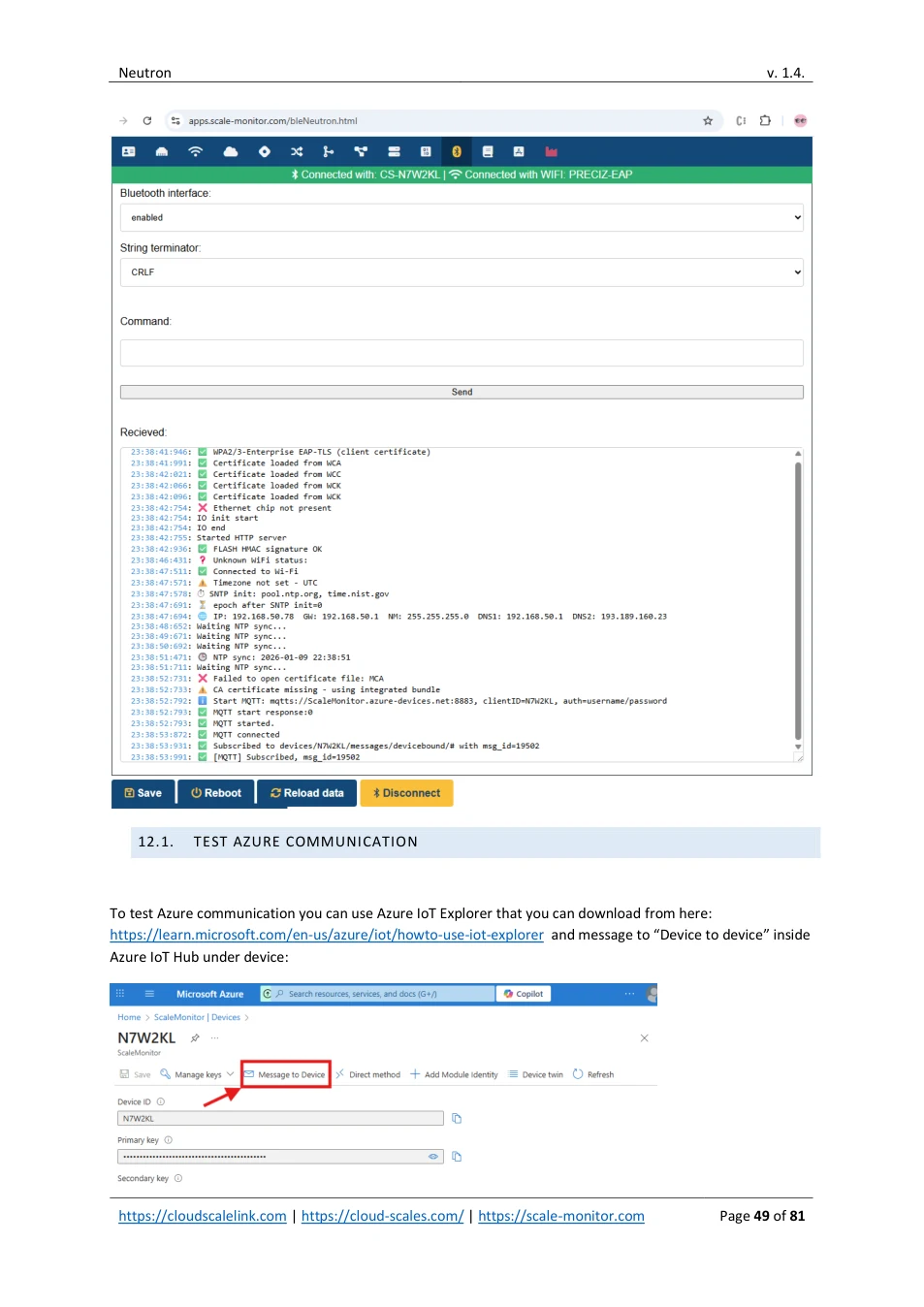Send the command
924x1307 pixels.
coord(462,392)
